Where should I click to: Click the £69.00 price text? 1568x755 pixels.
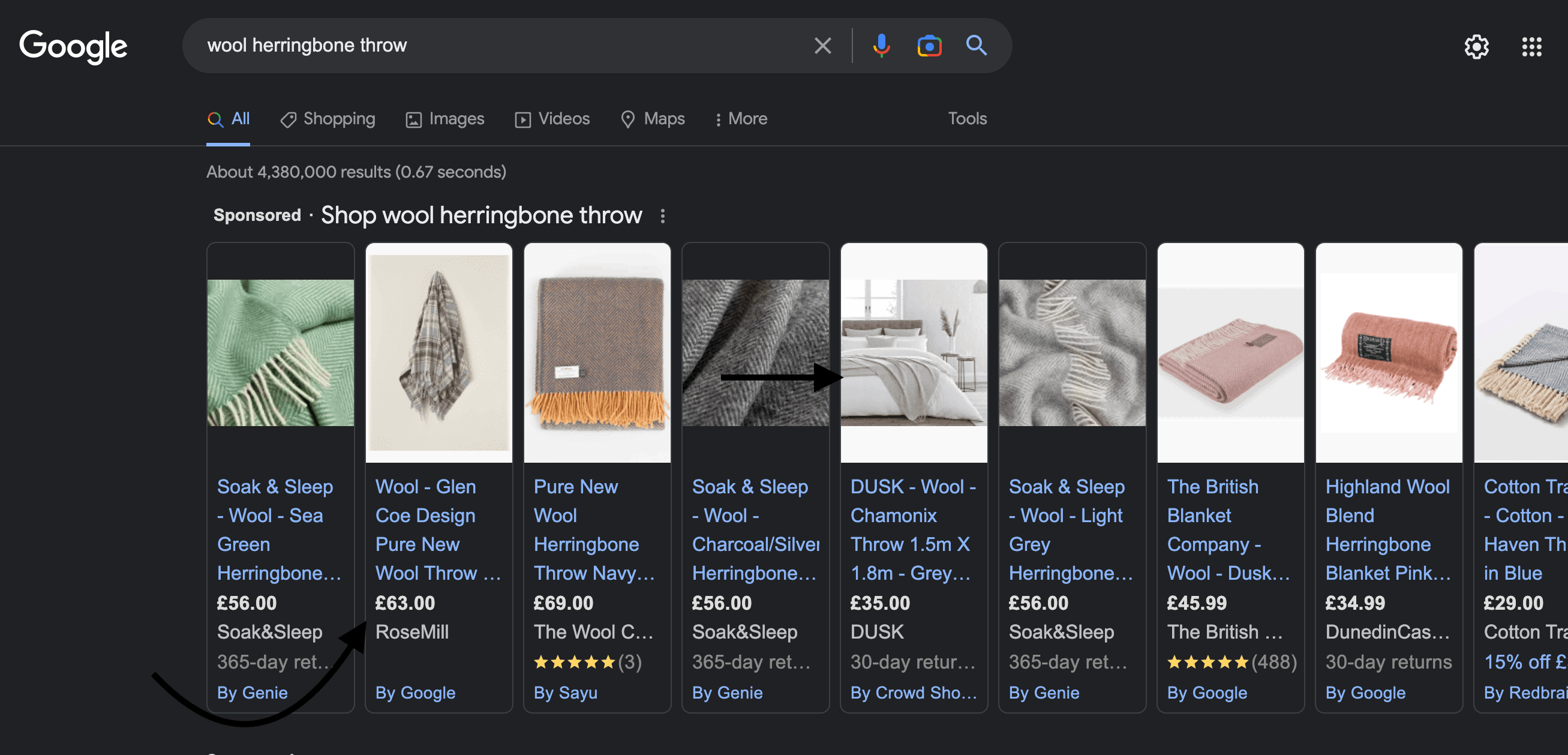pos(563,603)
